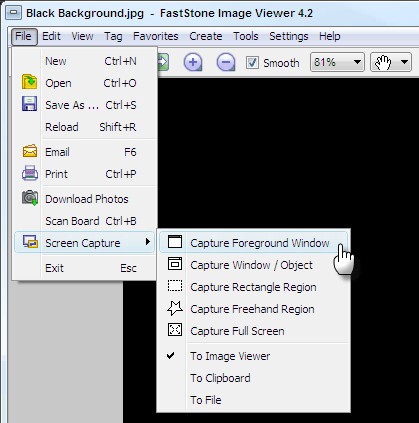Click the Capture Window / Object label
The image size is (419, 423).
pos(251,265)
